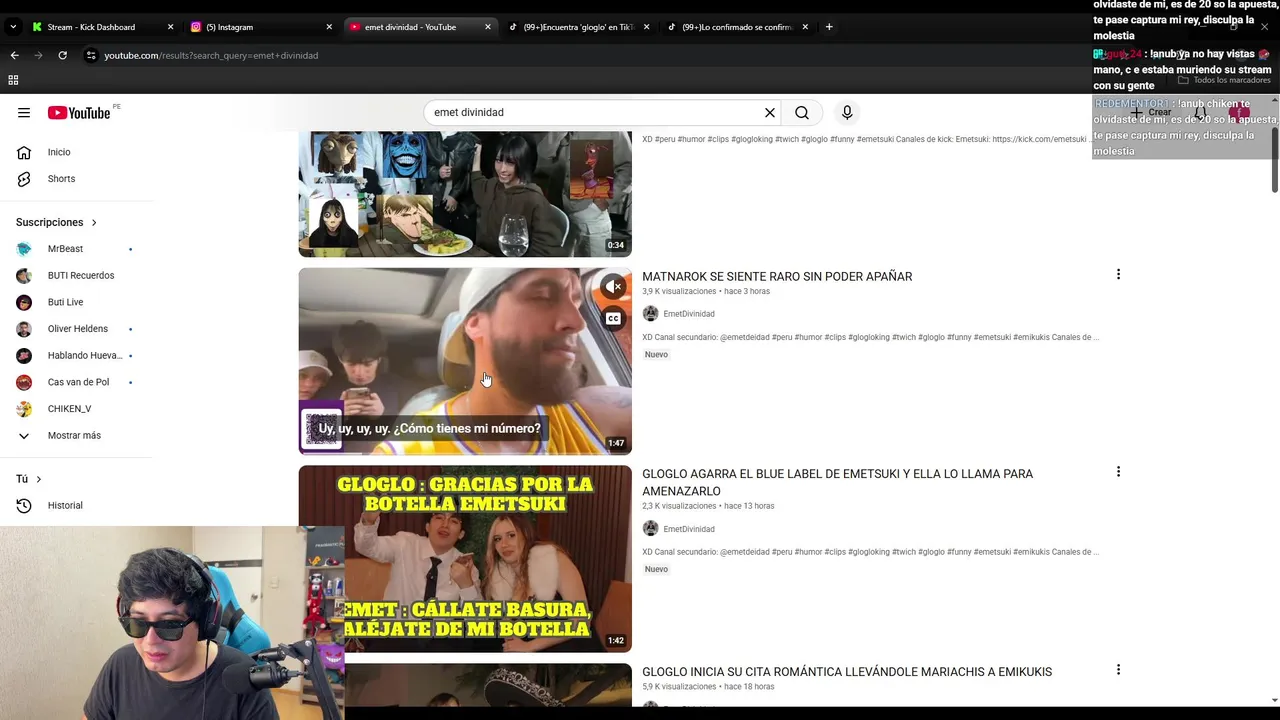Screen dimensions: 1280x720
Task: Open options menu for MARIACHIS video
Action: pyautogui.click(x=1118, y=669)
